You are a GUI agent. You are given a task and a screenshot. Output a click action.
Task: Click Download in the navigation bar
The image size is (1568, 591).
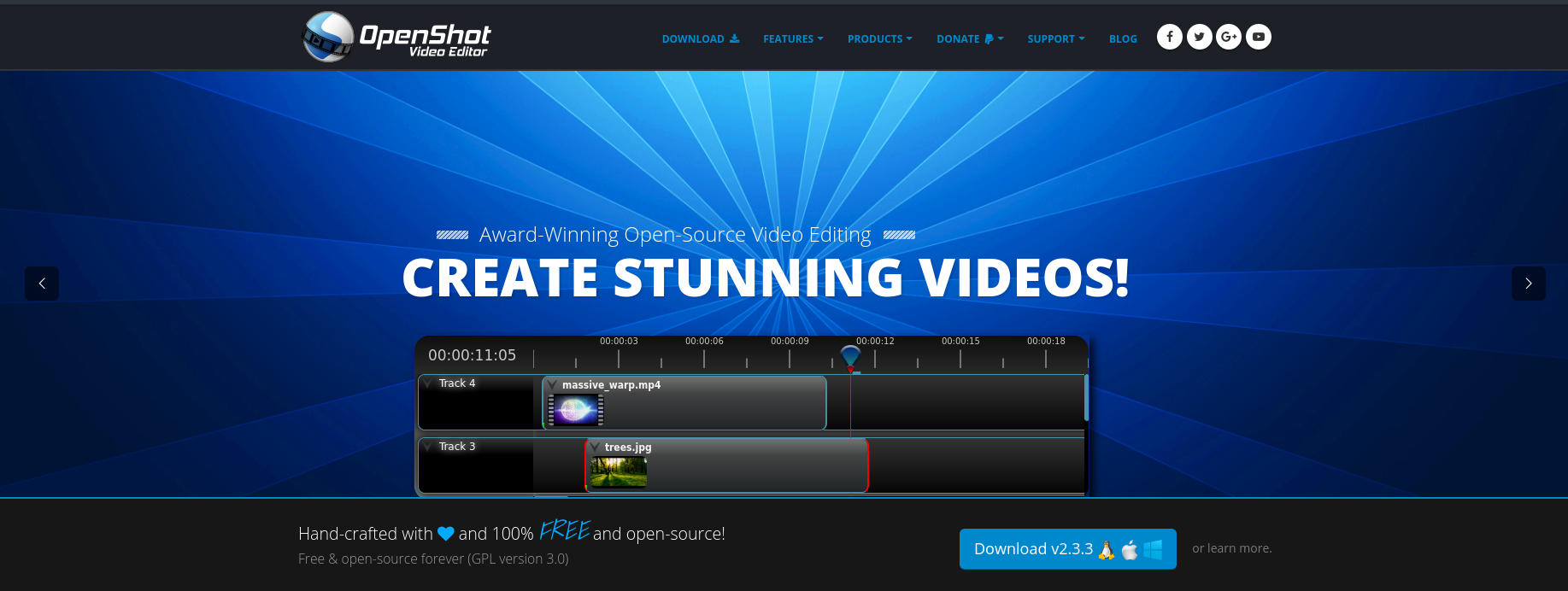(700, 39)
